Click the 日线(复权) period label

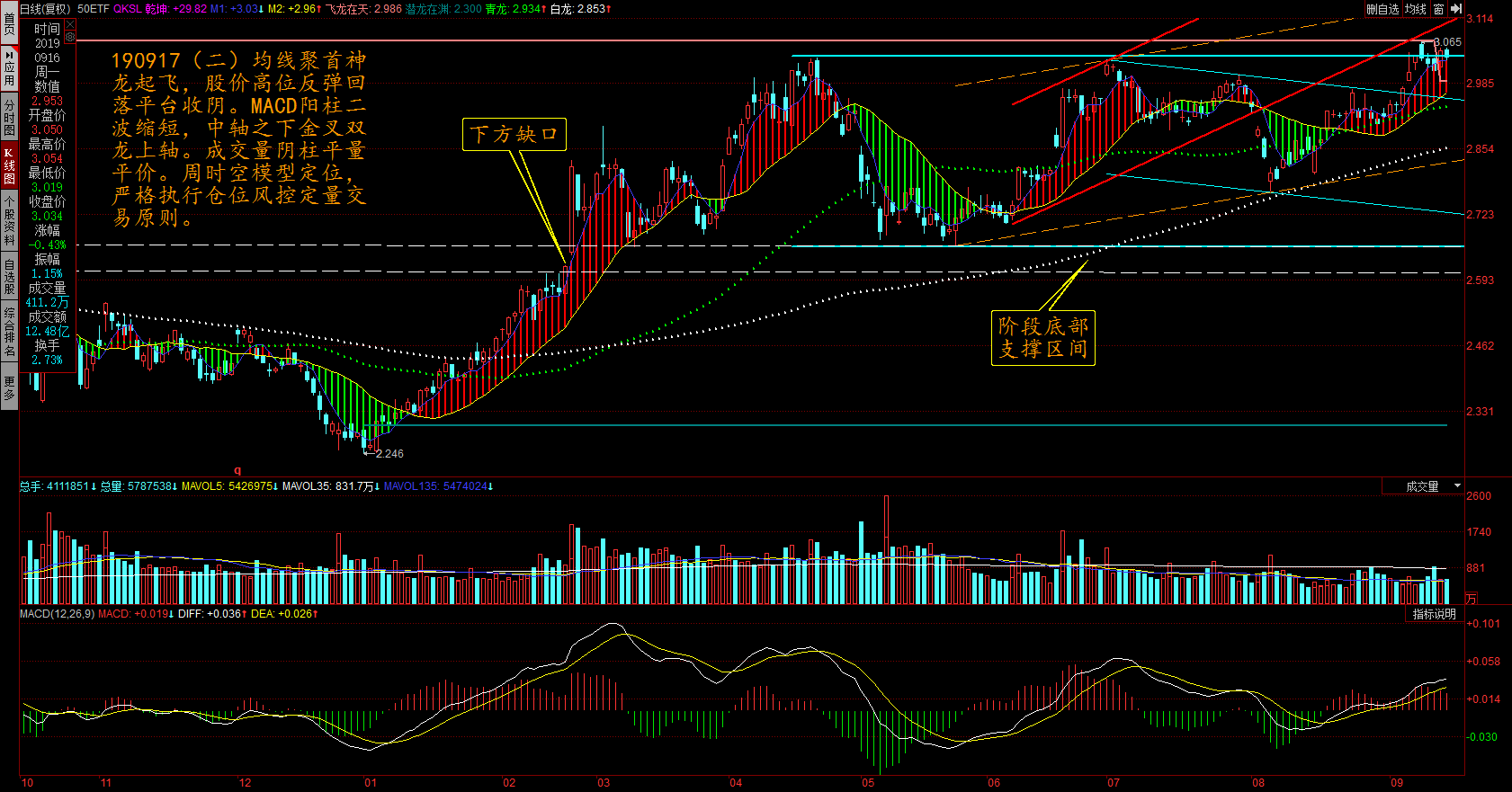[45, 9]
